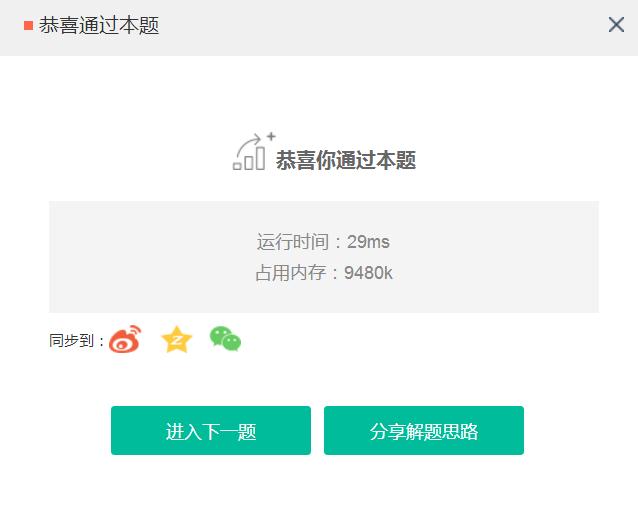Share result to Sina Weibo
The width and height of the screenshot is (638, 509).
[x=125, y=339]
